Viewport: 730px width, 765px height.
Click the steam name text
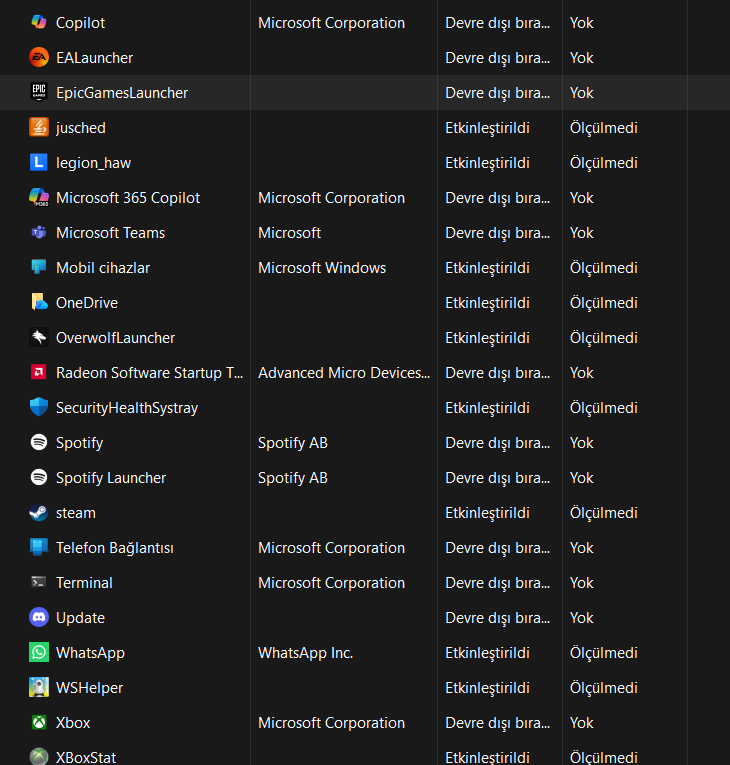pos(76,513)
